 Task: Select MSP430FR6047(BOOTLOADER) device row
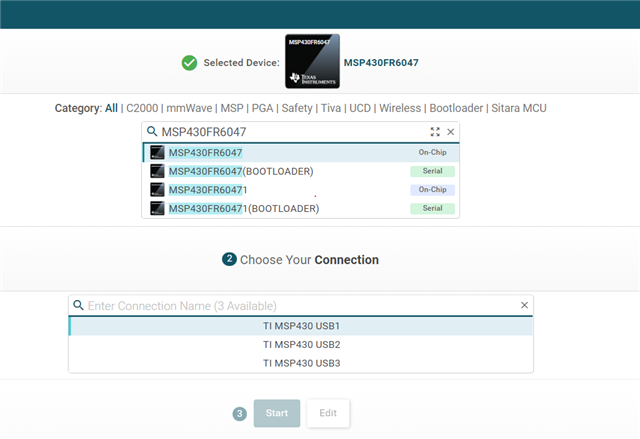301,171
